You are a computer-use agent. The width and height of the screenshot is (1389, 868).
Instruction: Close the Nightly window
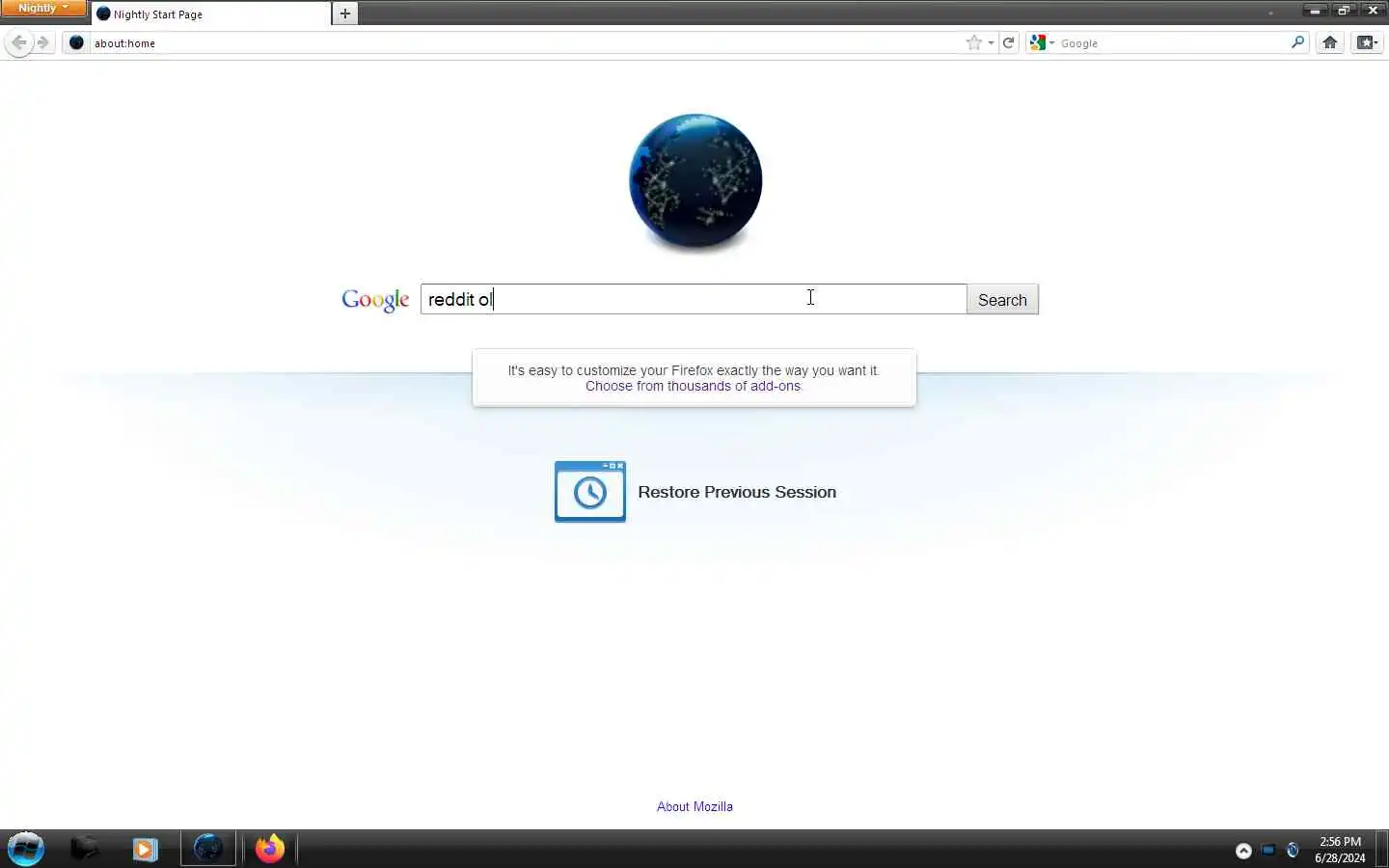click(x=1373, y=10)
